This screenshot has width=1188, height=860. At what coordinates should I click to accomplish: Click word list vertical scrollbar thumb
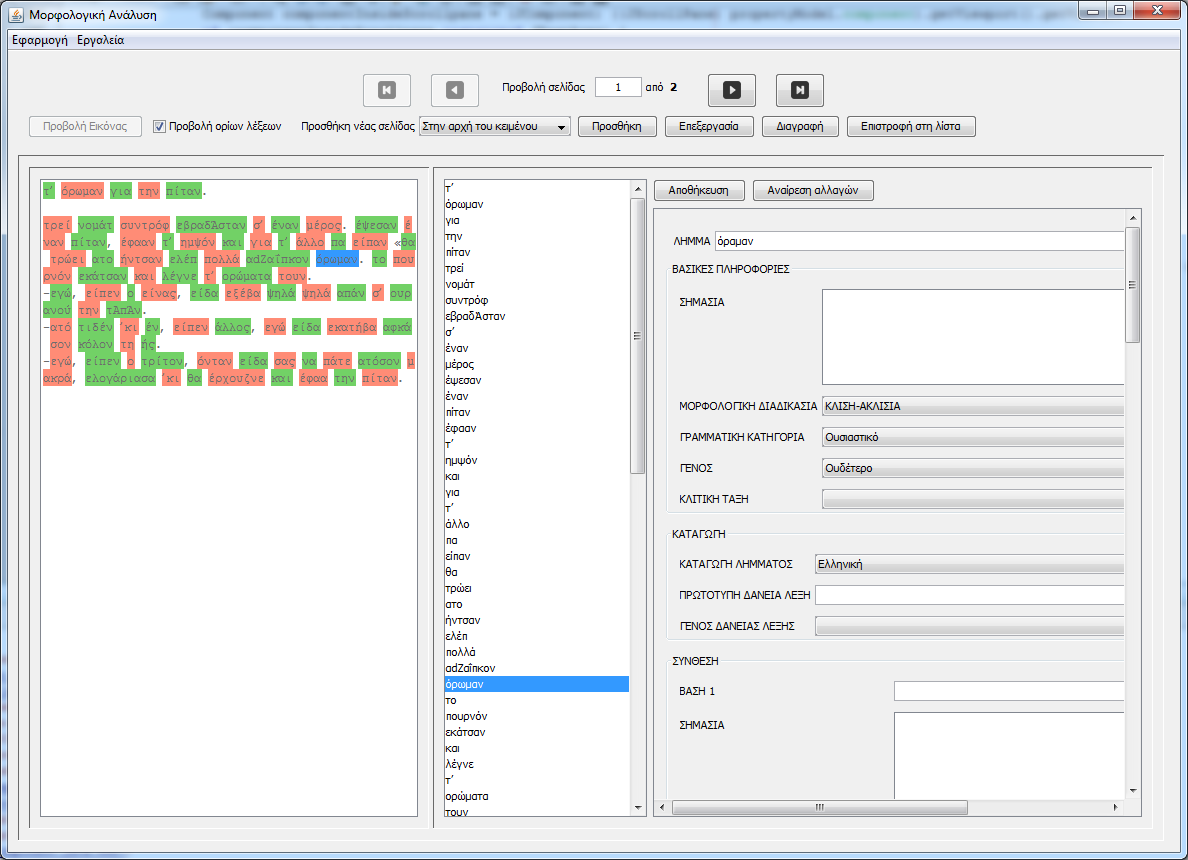(637, 336)
